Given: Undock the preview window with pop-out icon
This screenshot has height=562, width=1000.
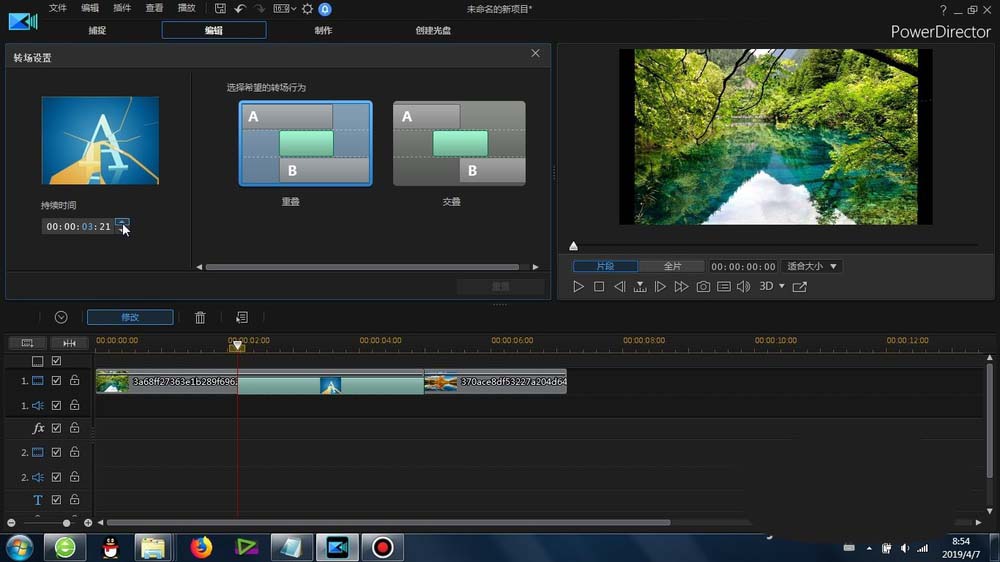Looking at the screenshot, I should pos(799,287).
